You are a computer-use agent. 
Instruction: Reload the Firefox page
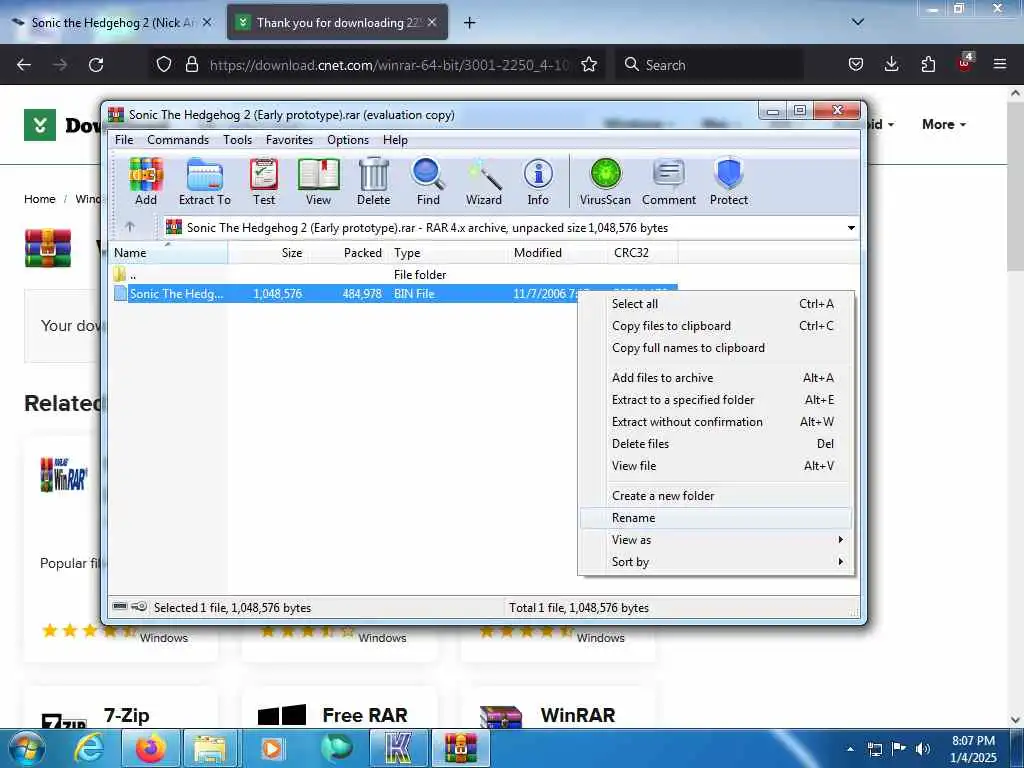pyautogui.click(x=96, y=65)
